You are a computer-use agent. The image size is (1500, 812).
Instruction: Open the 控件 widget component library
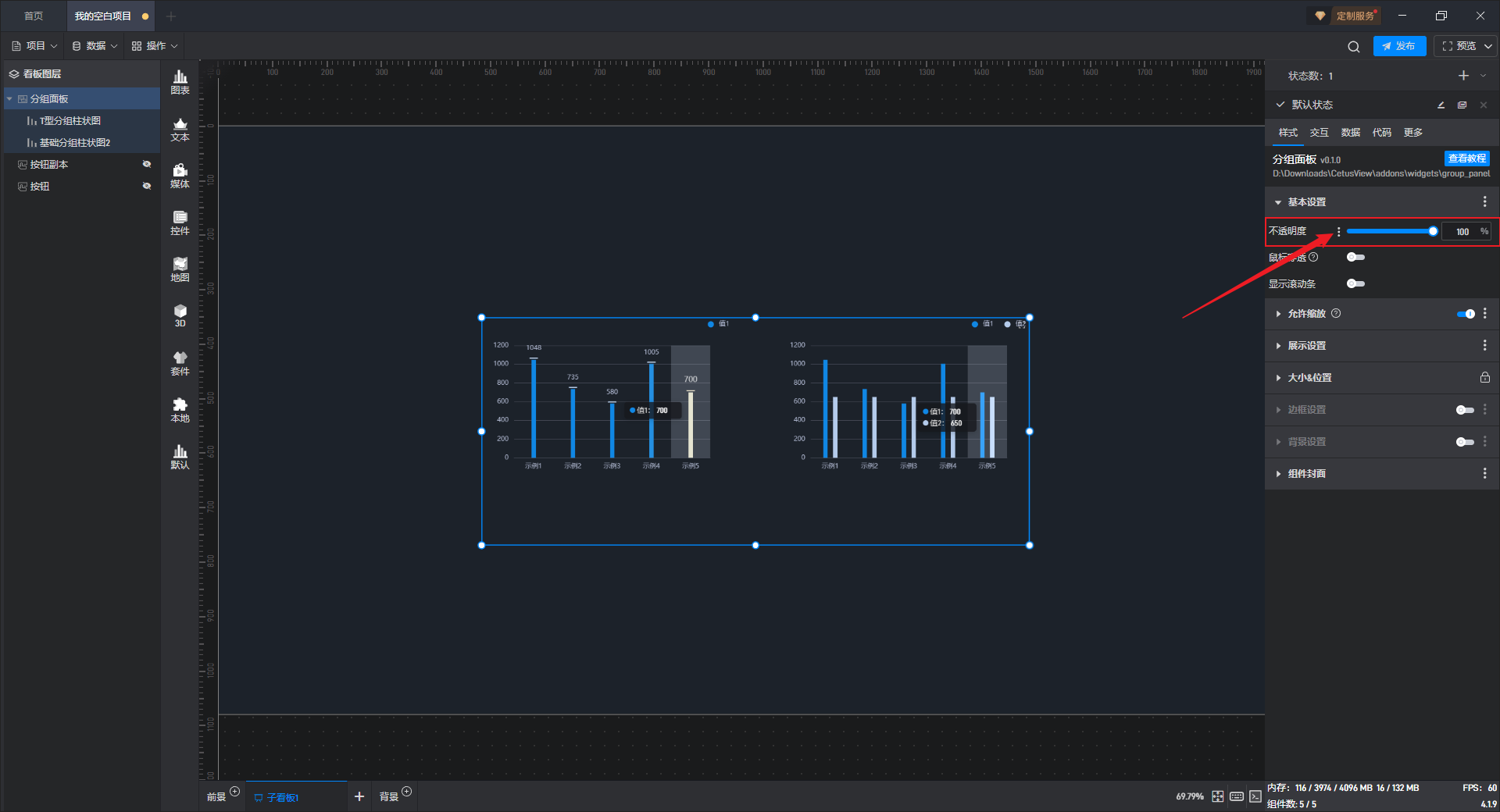pyautogui.click(x=180, y=223)
